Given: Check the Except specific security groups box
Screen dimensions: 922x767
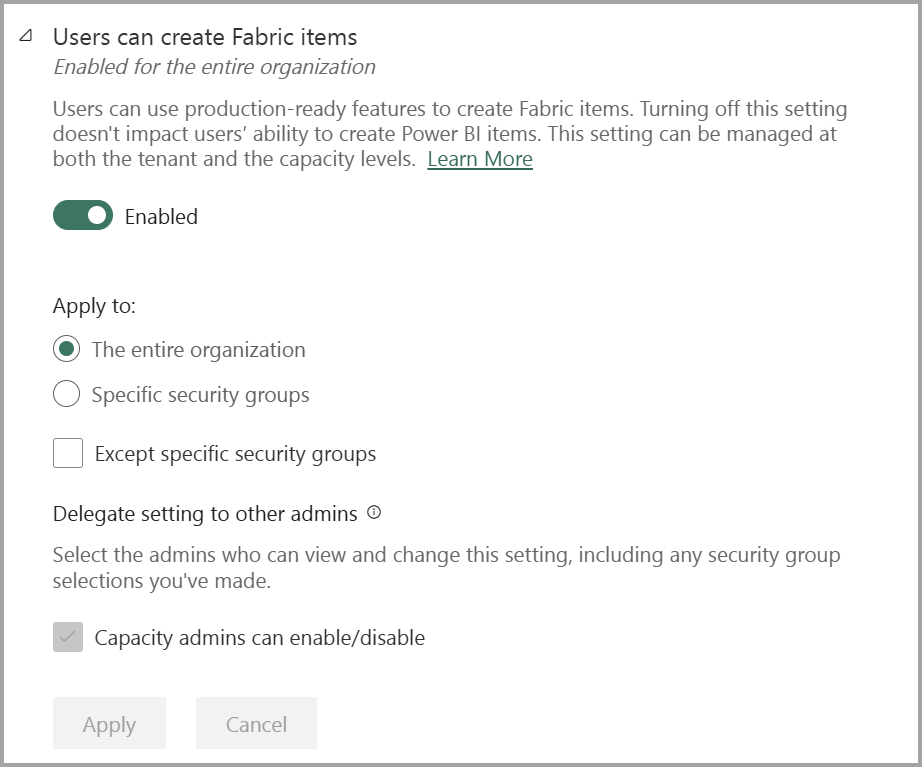Looking at the screenshot, I should [68, 454].
